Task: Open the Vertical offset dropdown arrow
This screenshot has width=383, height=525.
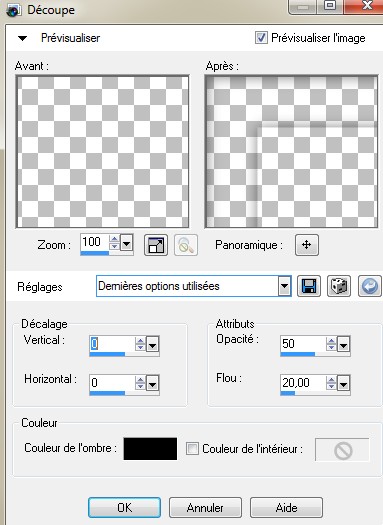Action: (x=152, y=344)
